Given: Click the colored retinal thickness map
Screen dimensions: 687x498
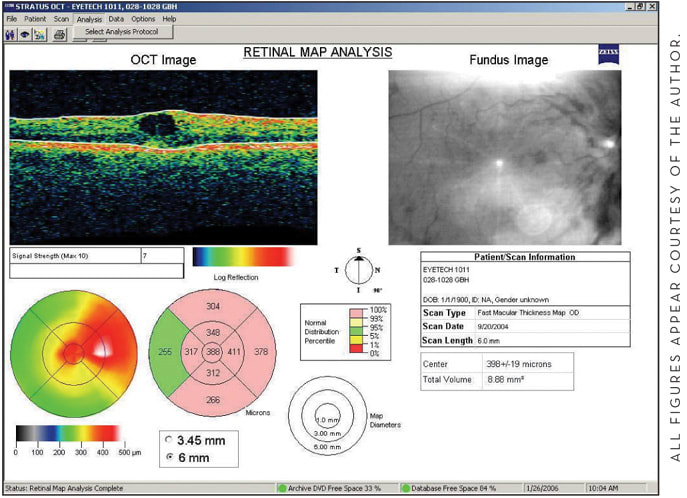Looking at the screenshot, I should pos(74,353).
